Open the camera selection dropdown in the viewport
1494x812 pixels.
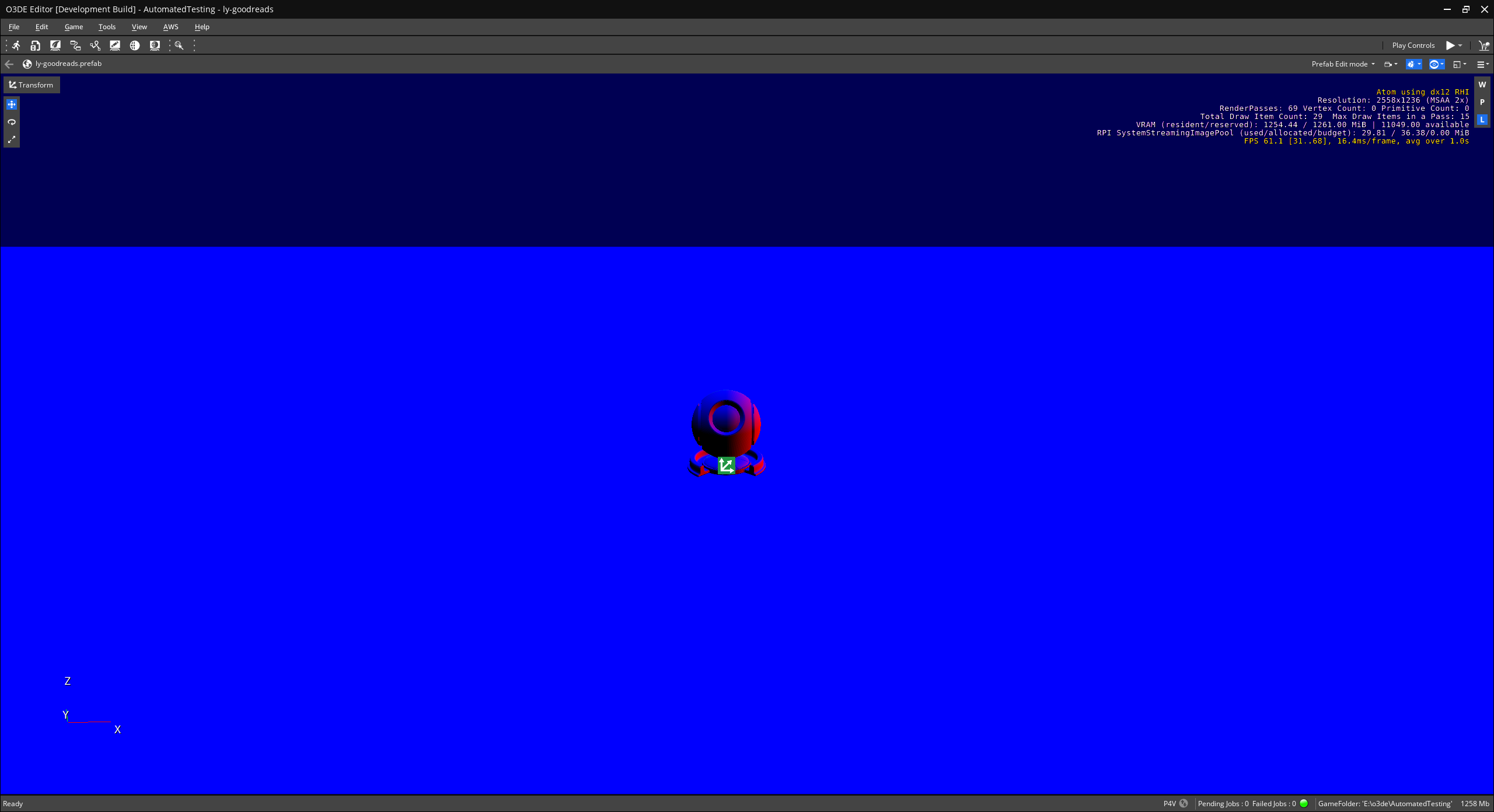[x=1390, y=64]
